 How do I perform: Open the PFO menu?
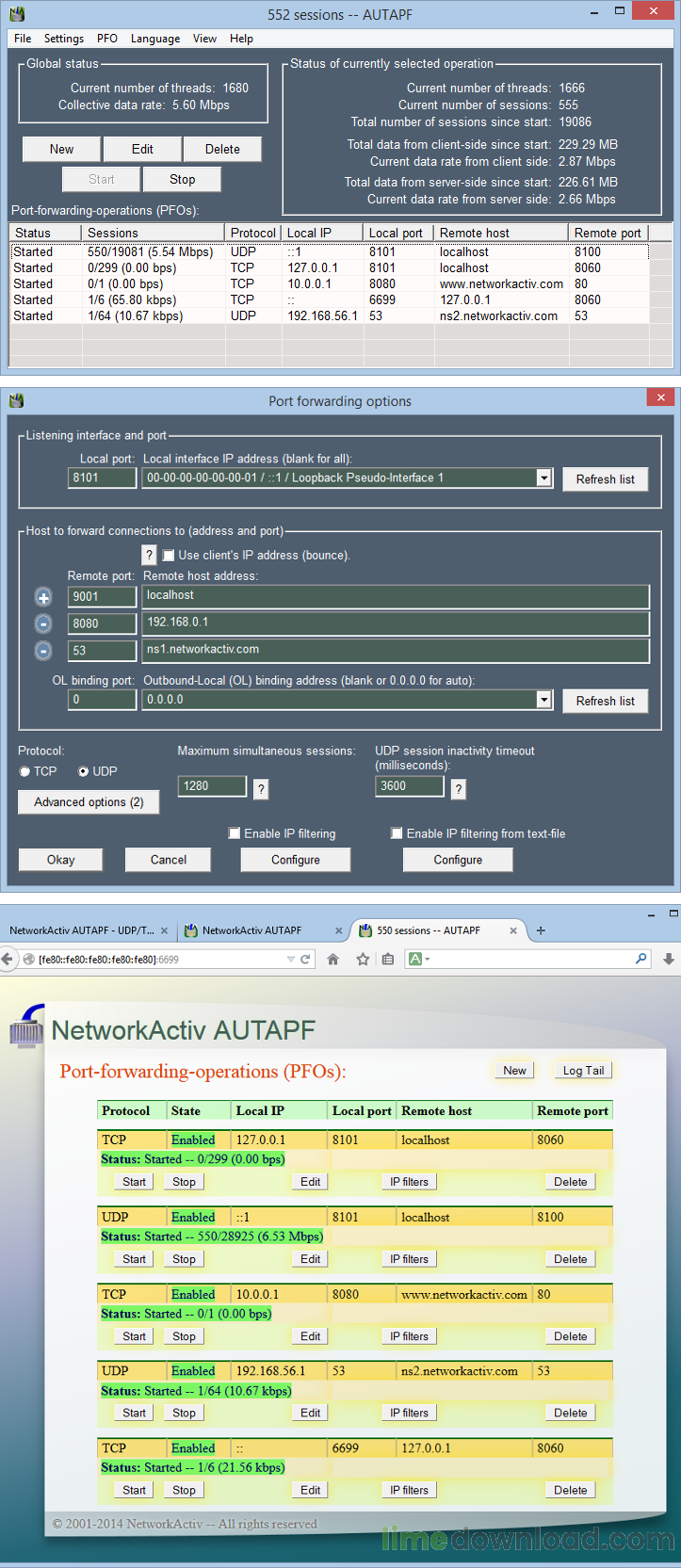[107, 39]
